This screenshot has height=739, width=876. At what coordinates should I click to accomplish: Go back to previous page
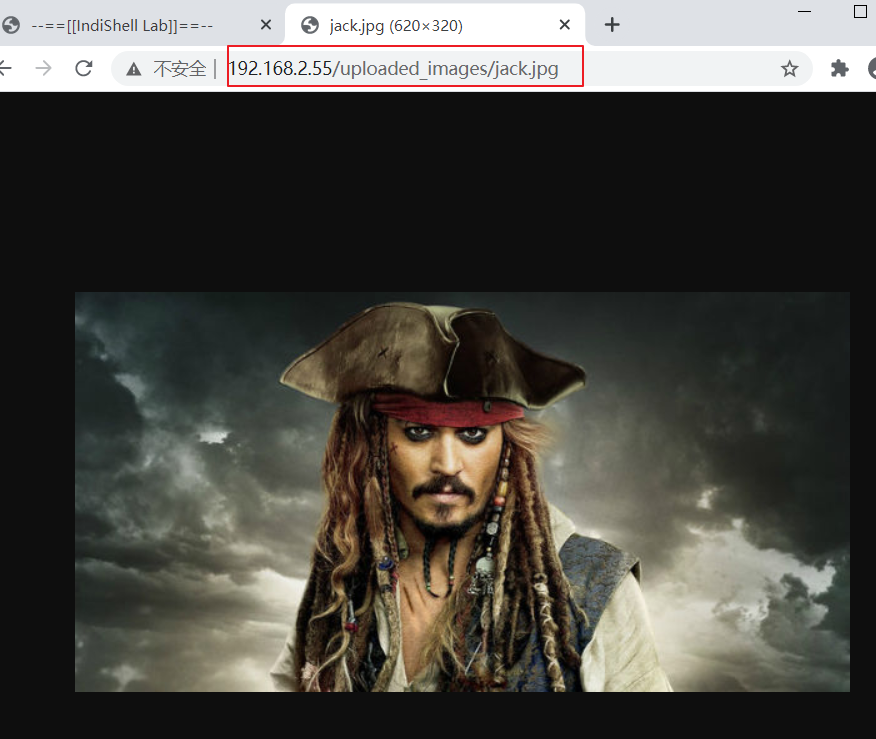click(x=5, y=68)
